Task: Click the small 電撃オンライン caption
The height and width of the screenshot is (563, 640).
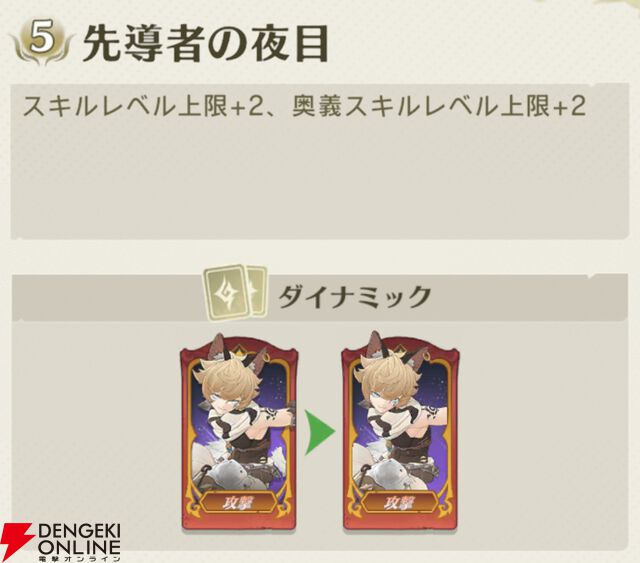Action: click(80, 558)
